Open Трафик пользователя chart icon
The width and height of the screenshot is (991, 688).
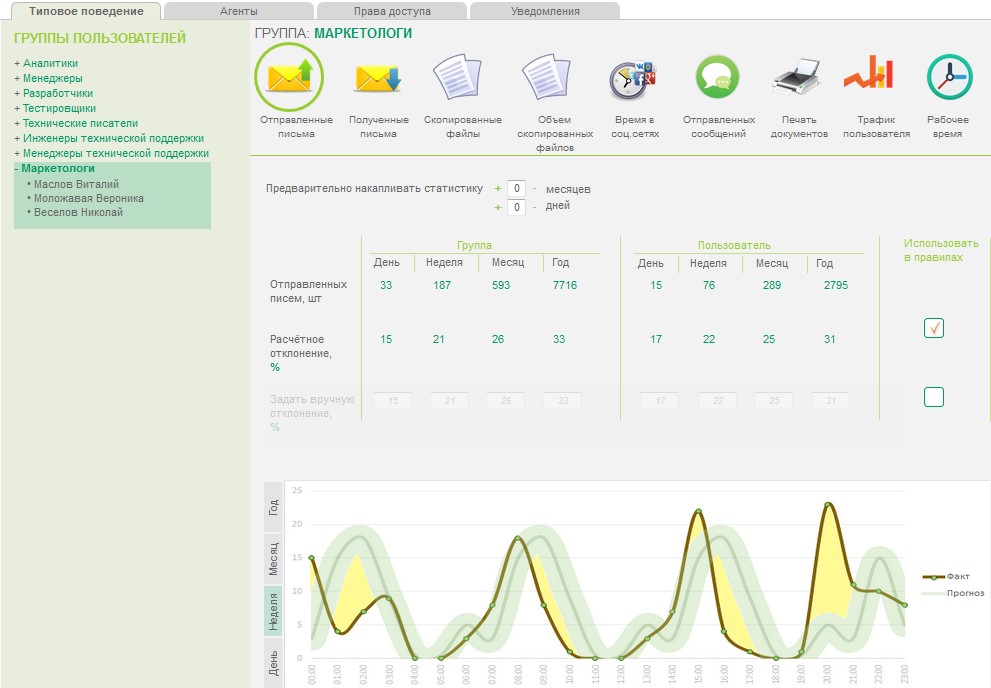[x=867, y=74]
